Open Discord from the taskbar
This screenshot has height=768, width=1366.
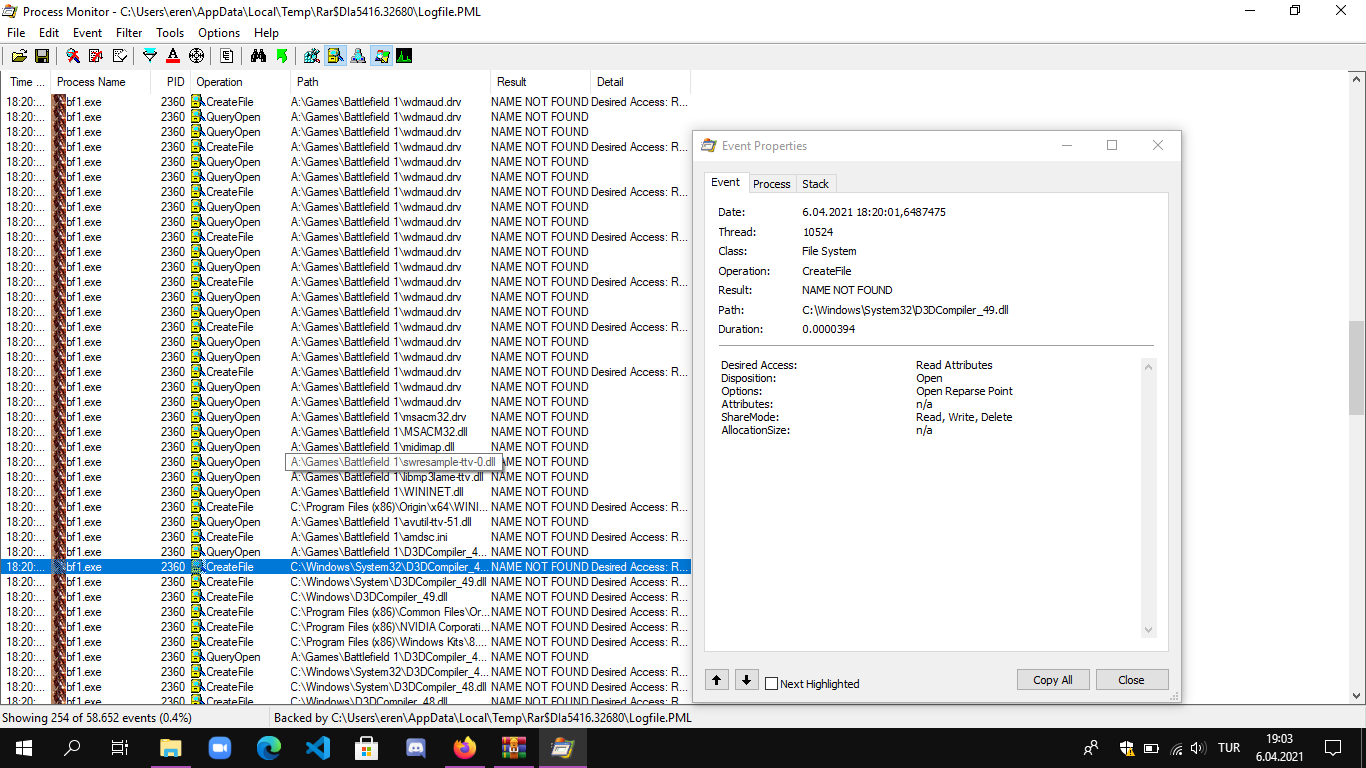point(416,748)
